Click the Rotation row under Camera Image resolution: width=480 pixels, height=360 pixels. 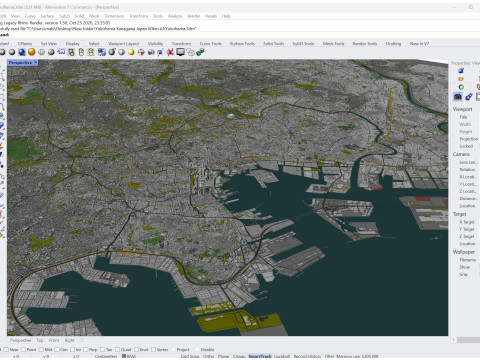tap(467, 170)
